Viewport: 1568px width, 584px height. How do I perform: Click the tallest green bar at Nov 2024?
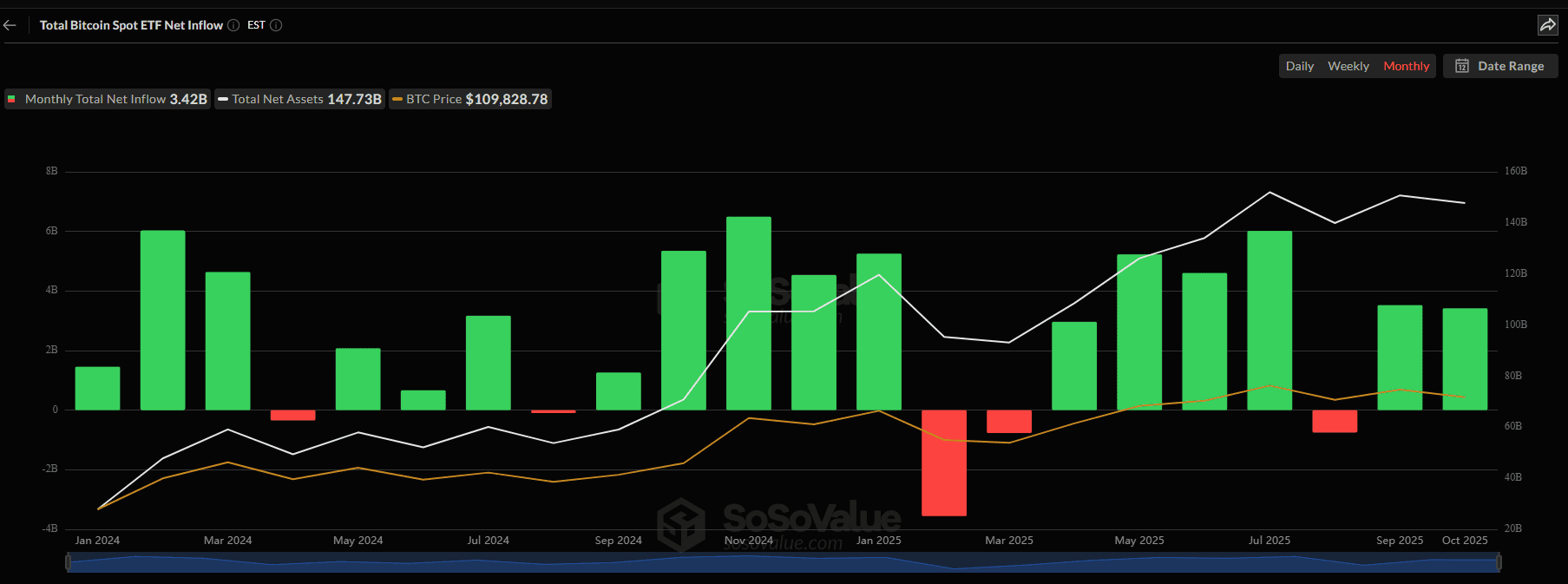748,312
